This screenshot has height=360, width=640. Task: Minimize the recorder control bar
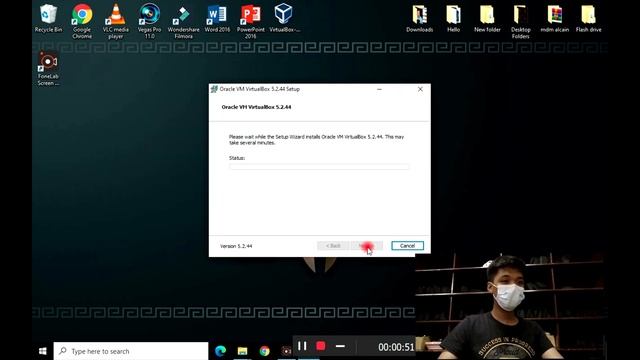click(x=340, y=346)
